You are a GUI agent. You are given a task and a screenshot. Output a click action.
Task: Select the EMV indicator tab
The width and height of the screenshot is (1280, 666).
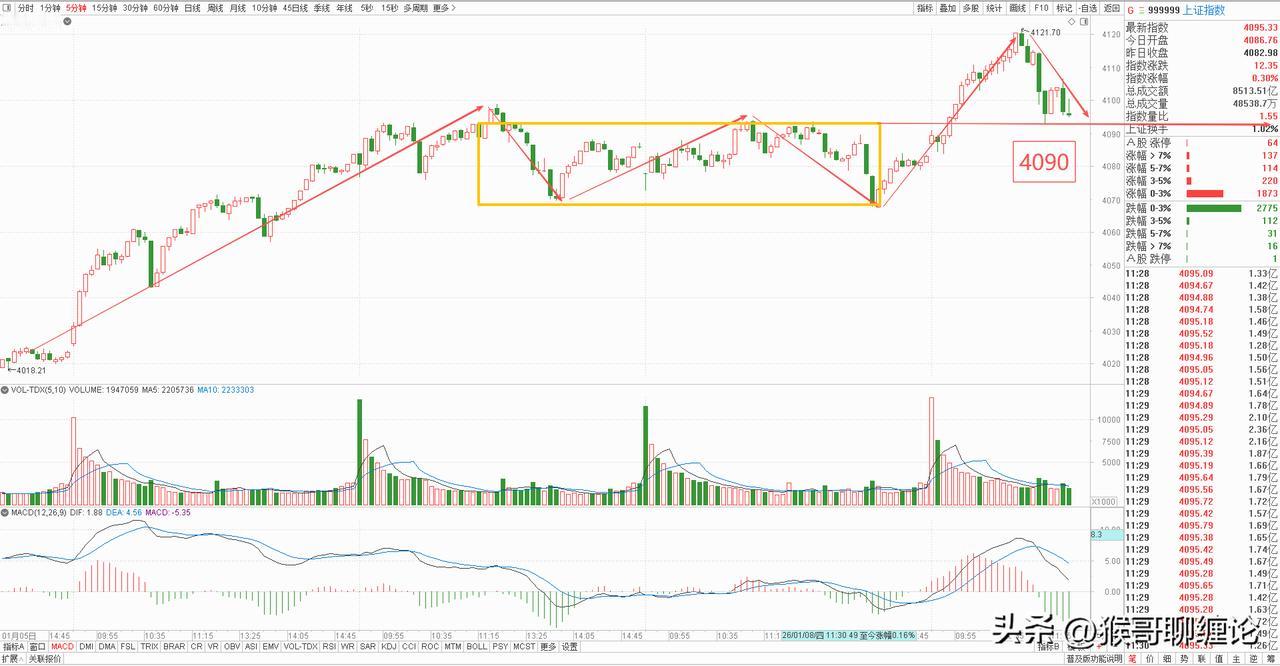pyautogui.click(x=271, y=647)
